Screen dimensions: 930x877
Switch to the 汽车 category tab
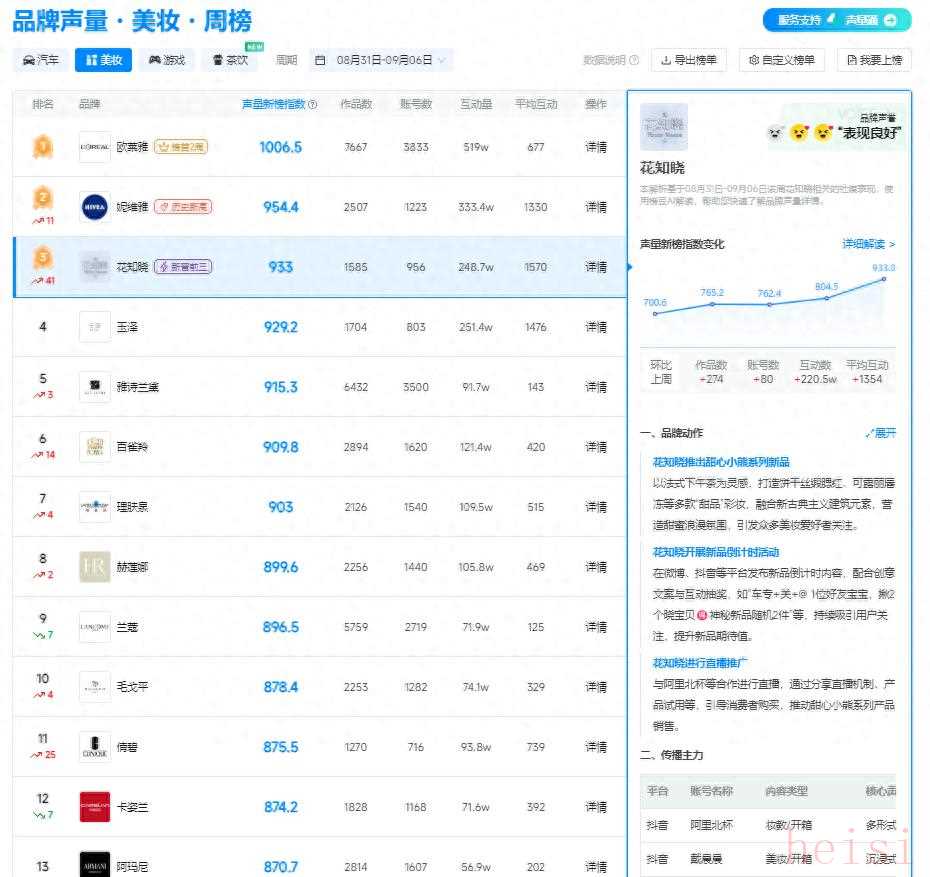coord(41,60)
